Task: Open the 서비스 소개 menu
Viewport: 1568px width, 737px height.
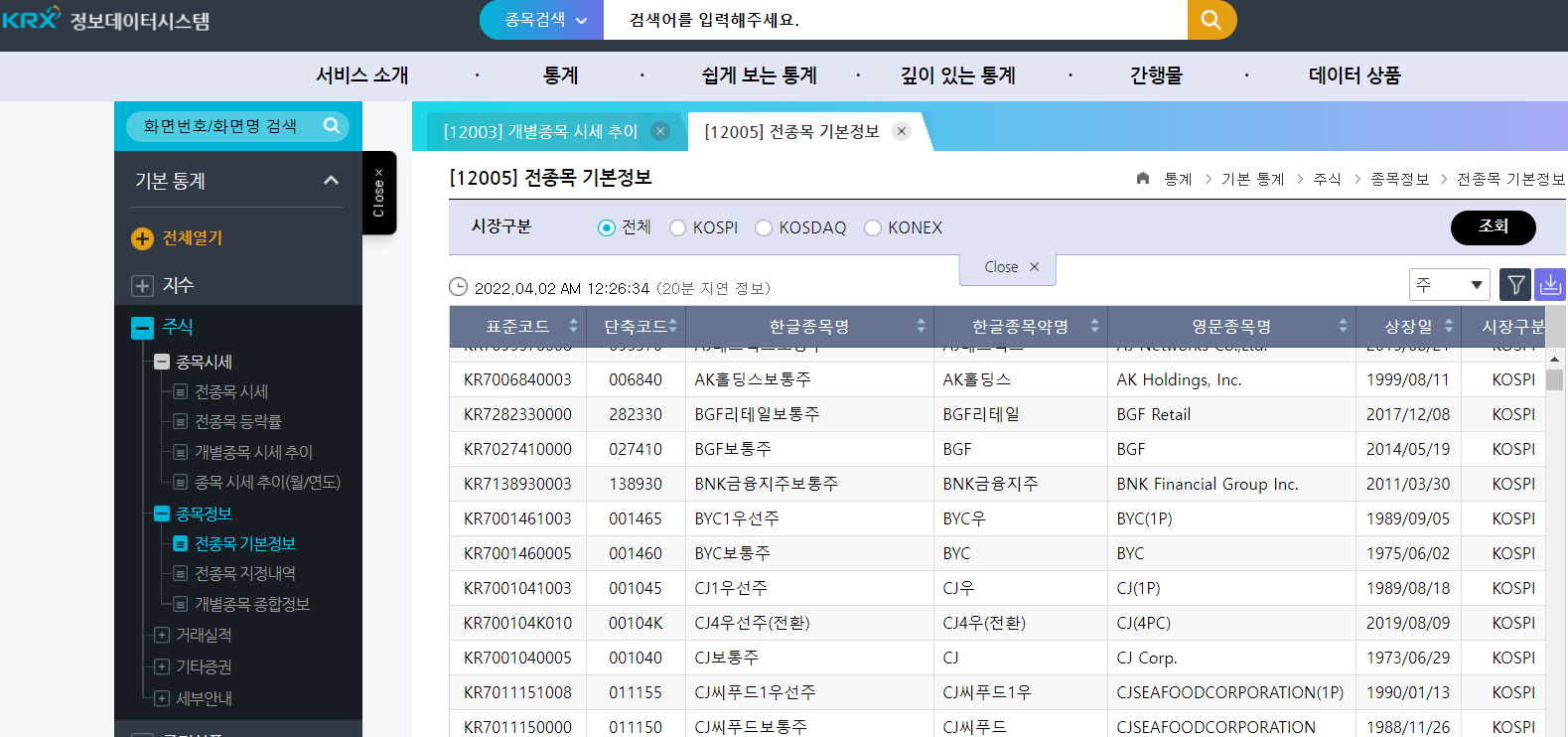Action: point(362,75)
